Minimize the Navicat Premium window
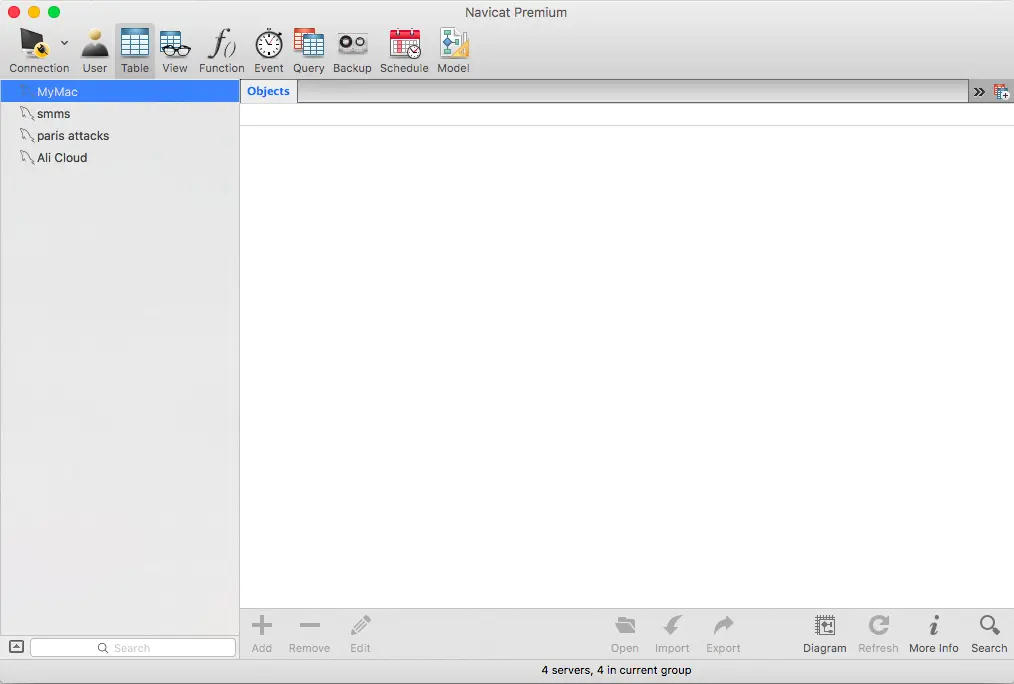This screenshot has width=1014, height=684. click(x=34, y=12)
